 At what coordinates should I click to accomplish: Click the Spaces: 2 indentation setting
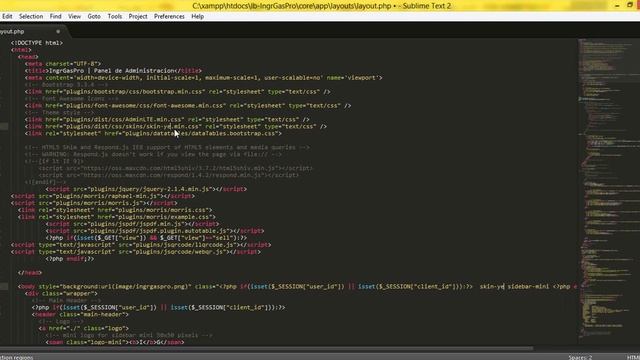click(x=580, y=357)
